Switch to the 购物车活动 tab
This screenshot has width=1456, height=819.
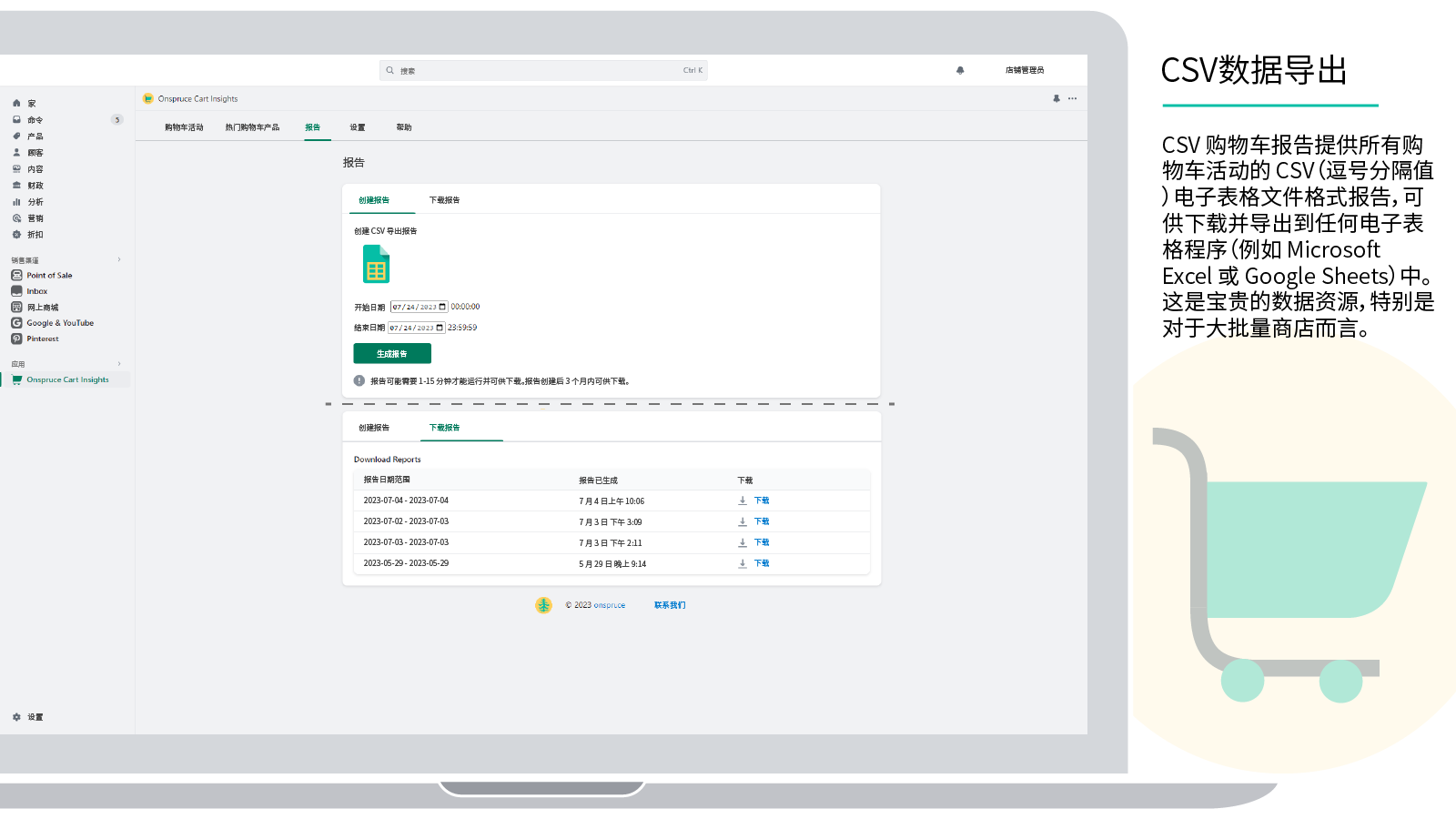(x=184, y=127)
